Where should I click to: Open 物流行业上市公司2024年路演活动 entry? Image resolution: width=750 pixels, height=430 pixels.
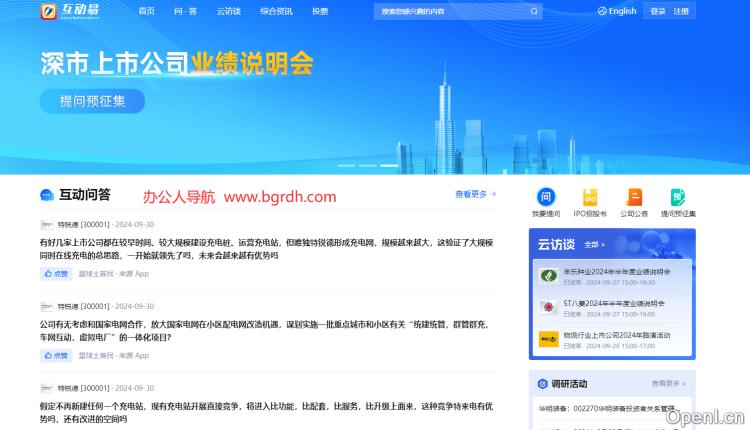click(x=617, y=335)
